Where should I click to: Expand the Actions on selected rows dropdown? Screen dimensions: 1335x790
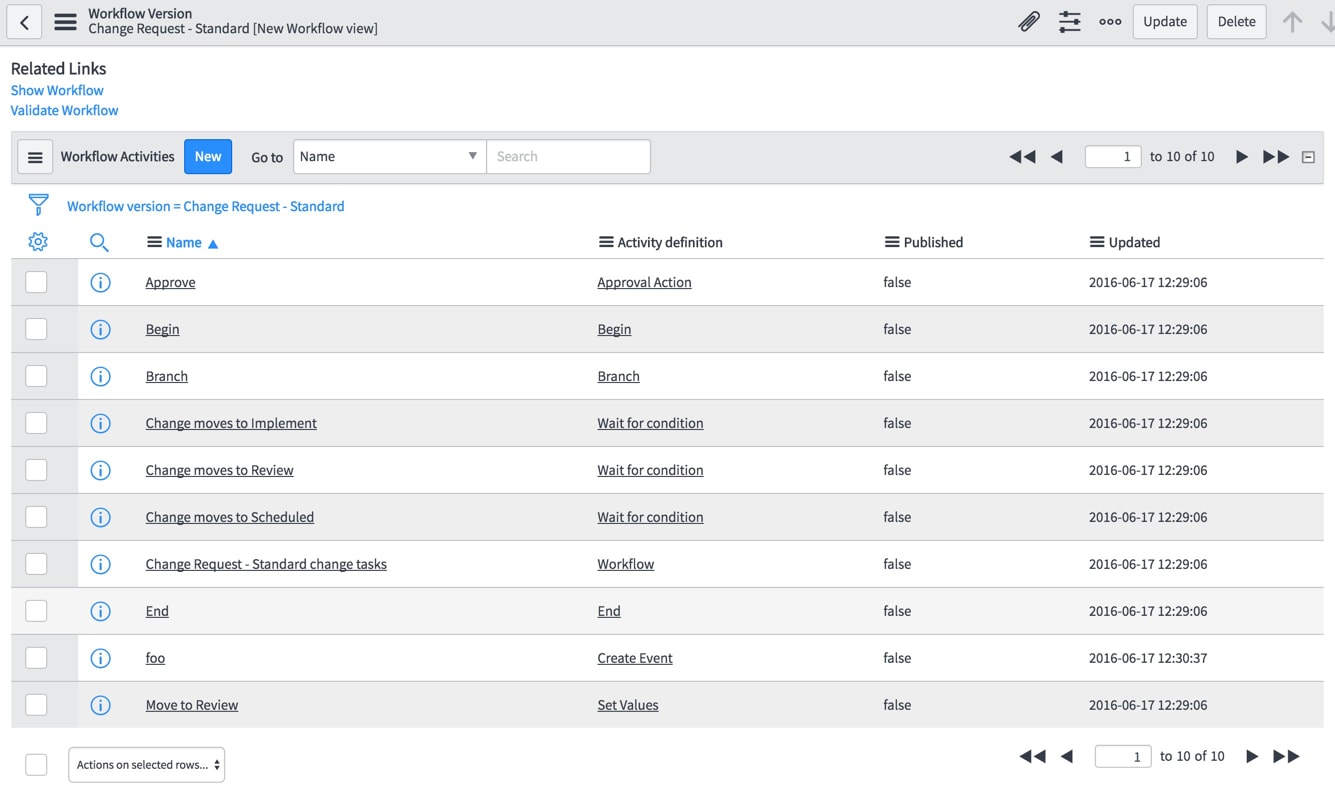146,765
